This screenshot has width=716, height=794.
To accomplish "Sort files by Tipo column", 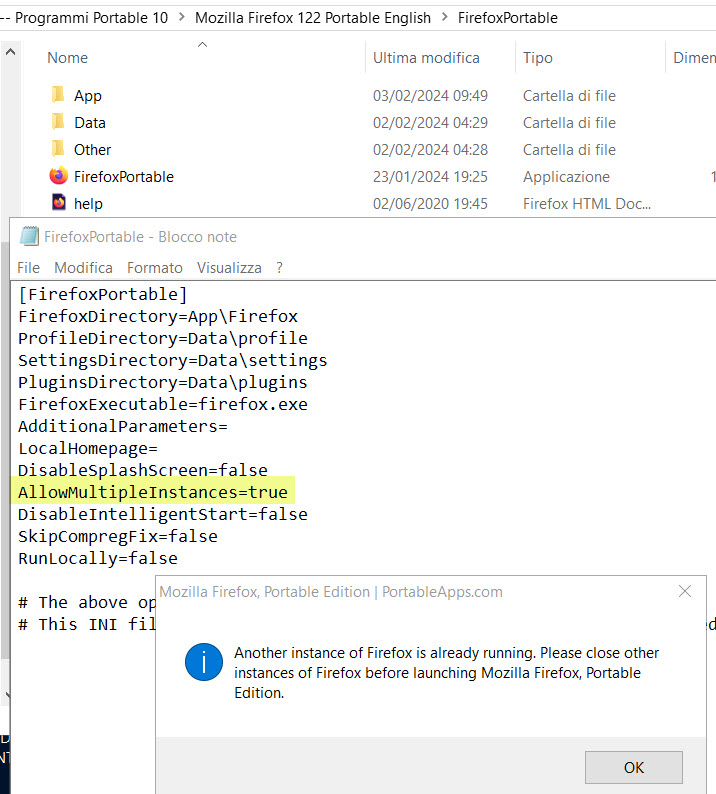I will pyautogui.click(x=537, y=58).
